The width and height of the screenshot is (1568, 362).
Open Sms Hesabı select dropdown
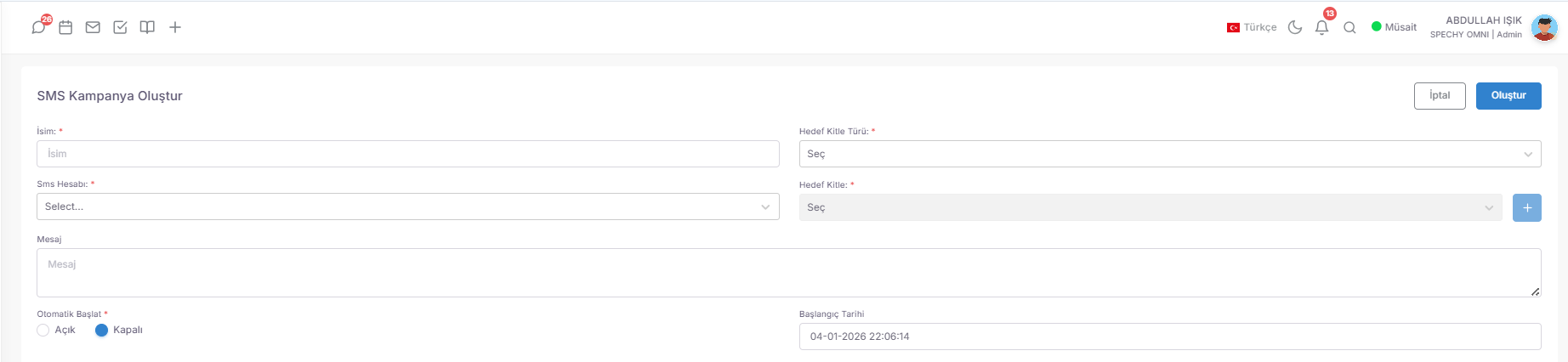408,206
